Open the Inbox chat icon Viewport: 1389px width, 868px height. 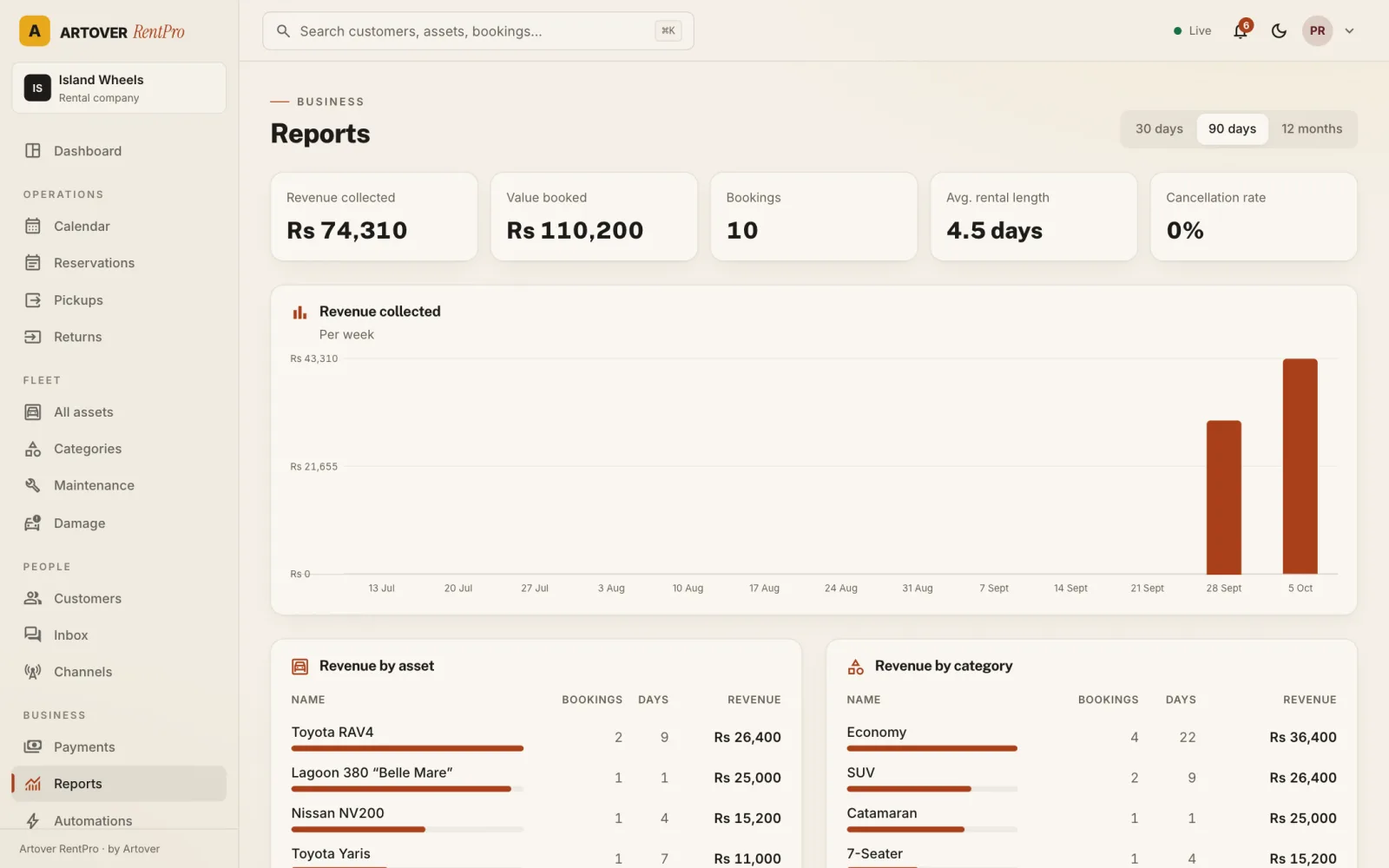point(33,635)
